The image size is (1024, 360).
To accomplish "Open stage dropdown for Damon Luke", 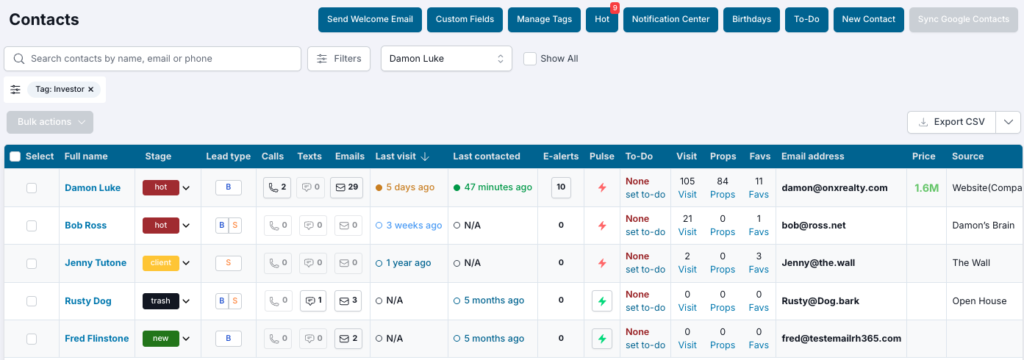I will point(186,188).
